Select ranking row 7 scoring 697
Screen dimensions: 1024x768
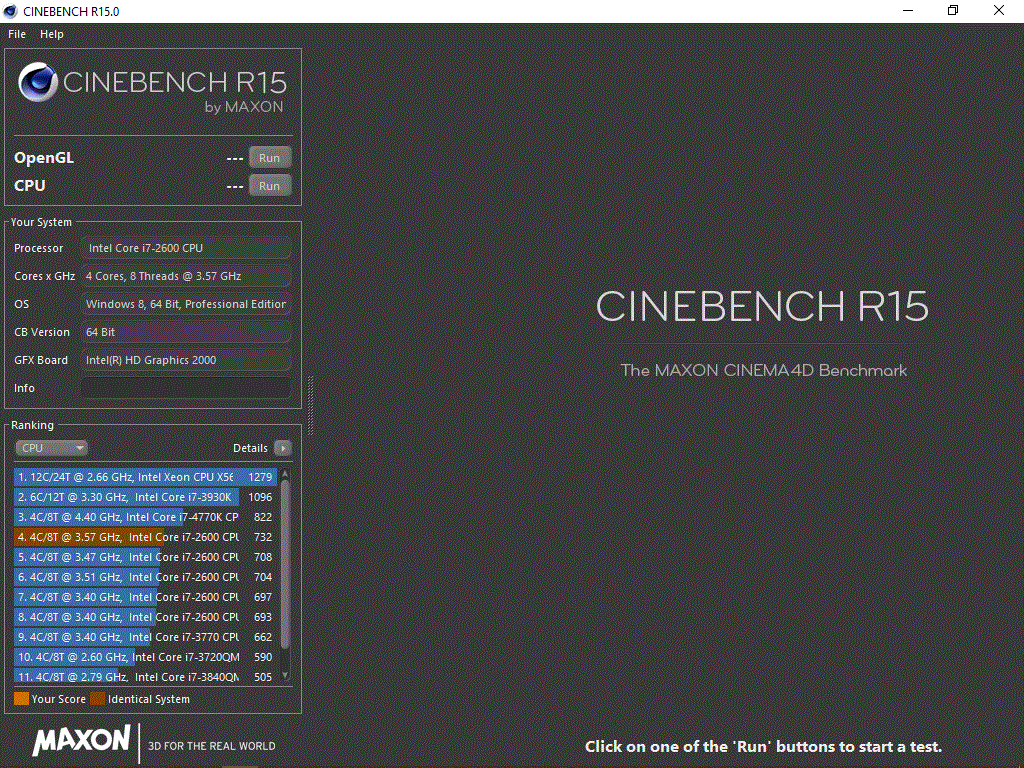tap(146, 597)
